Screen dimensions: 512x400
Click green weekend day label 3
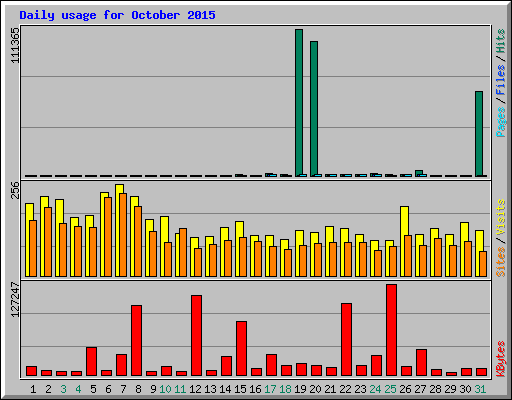point(63,389)
